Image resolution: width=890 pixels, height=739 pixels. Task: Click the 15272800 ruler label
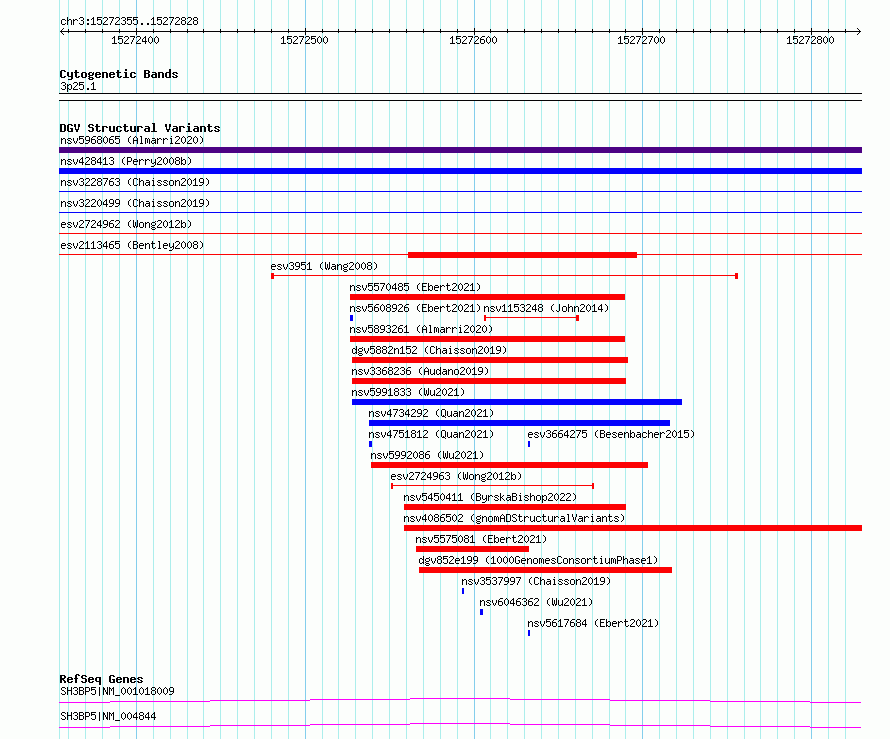click(x=810, y=40)
